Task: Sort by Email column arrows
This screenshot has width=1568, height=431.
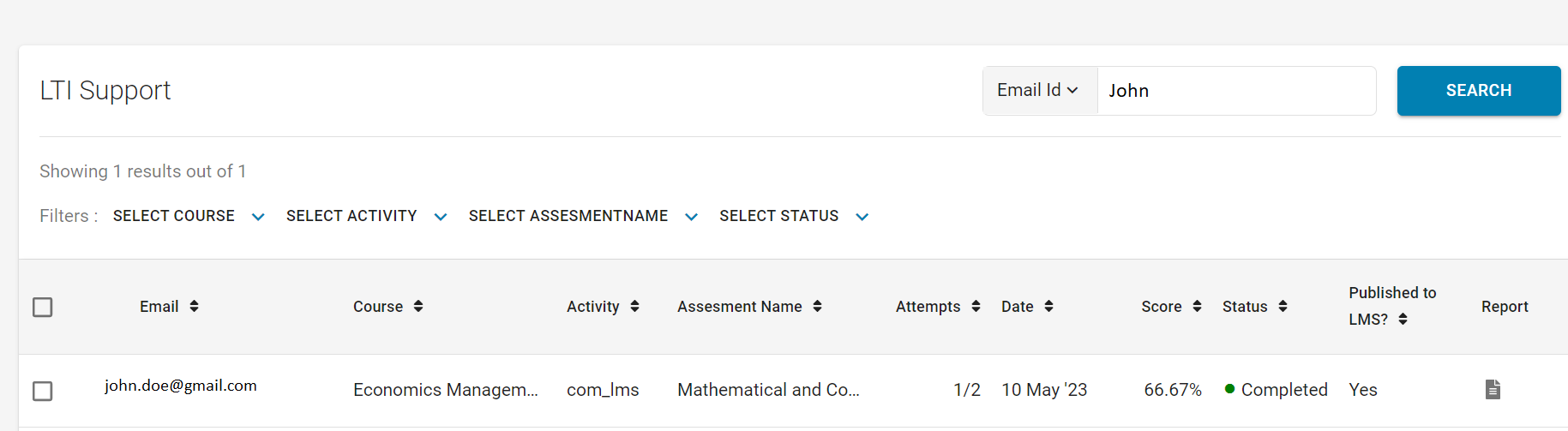Action: pyautogui.click(x=194, y=306)
